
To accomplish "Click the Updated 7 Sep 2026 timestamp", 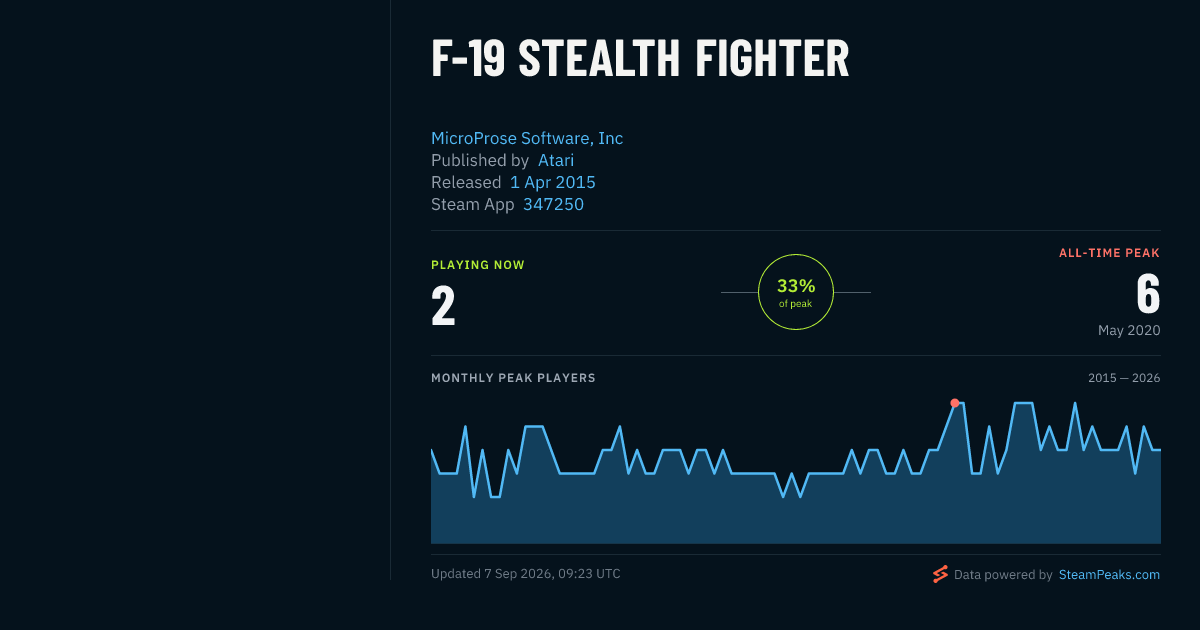I will pyautogui.click(x=526, y=574).
